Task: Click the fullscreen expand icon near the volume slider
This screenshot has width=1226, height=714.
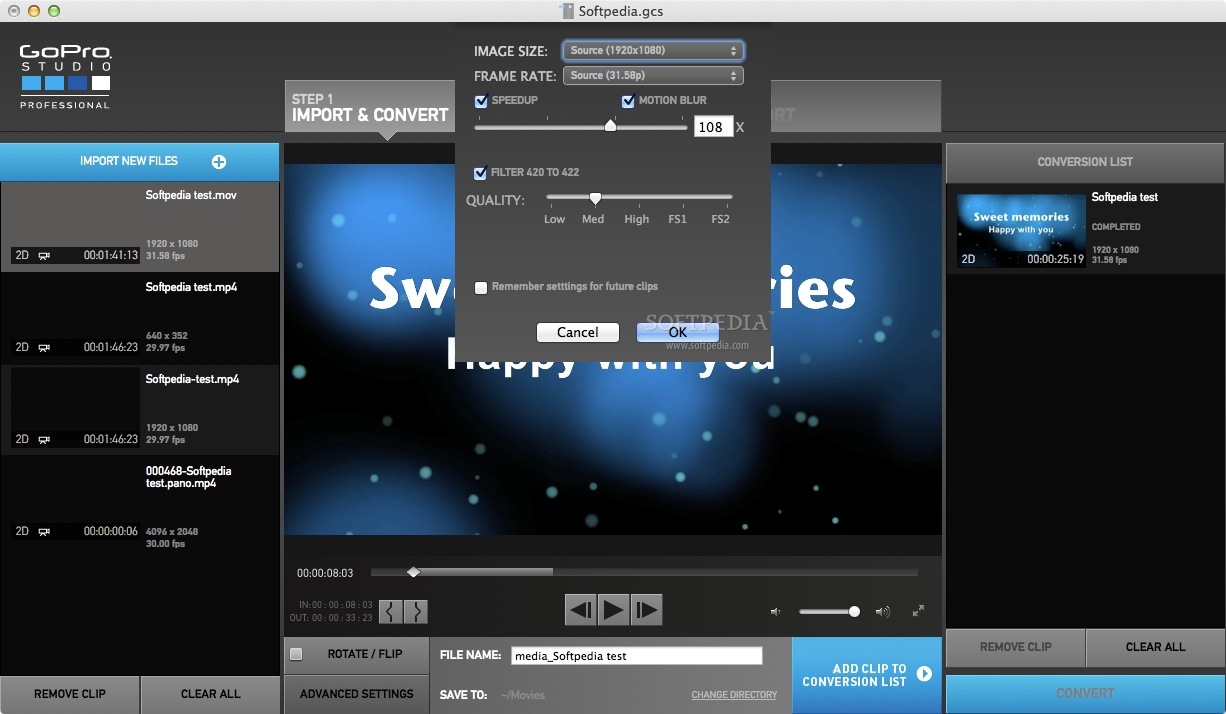Action: [x=918, y=609]
